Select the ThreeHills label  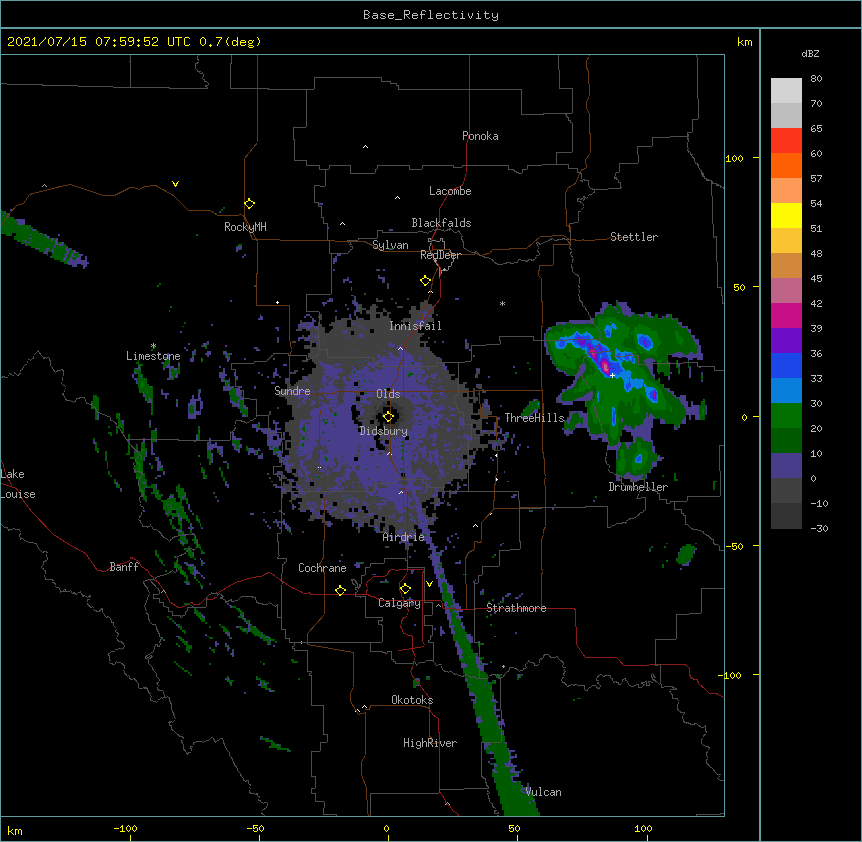tap(534, 418)
